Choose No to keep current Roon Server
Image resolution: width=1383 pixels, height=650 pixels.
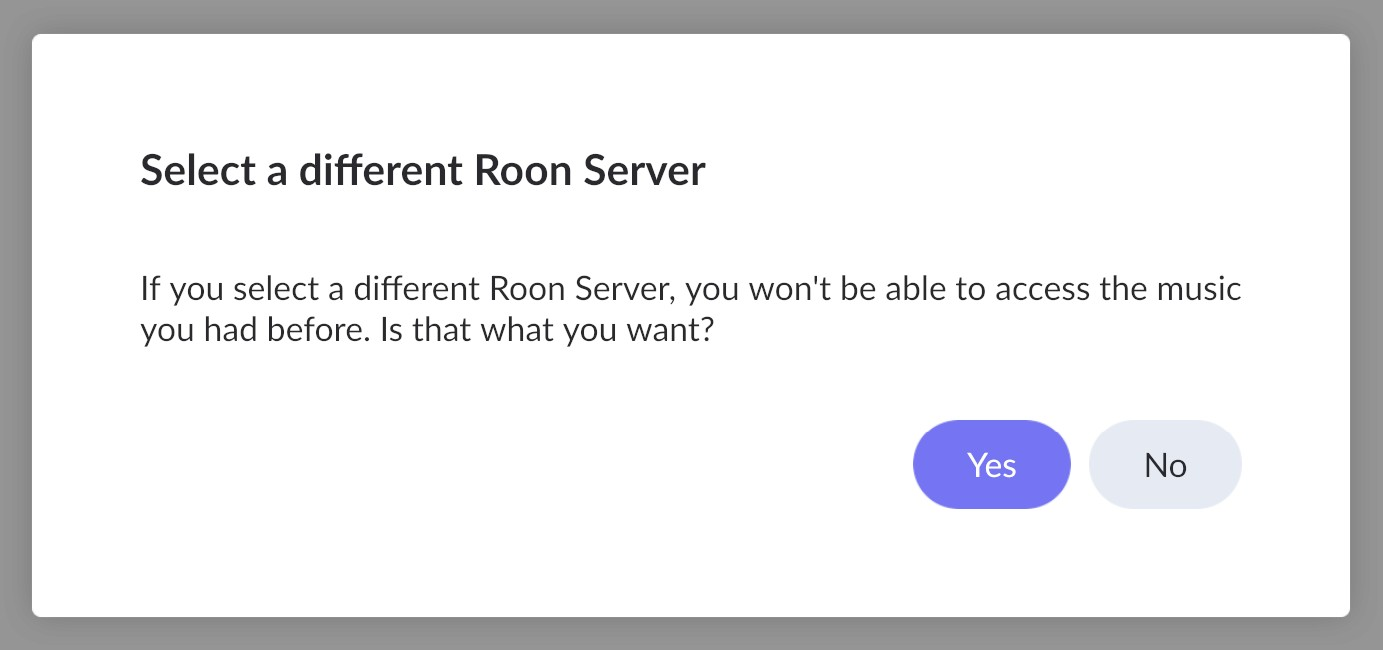point(1165,465)
